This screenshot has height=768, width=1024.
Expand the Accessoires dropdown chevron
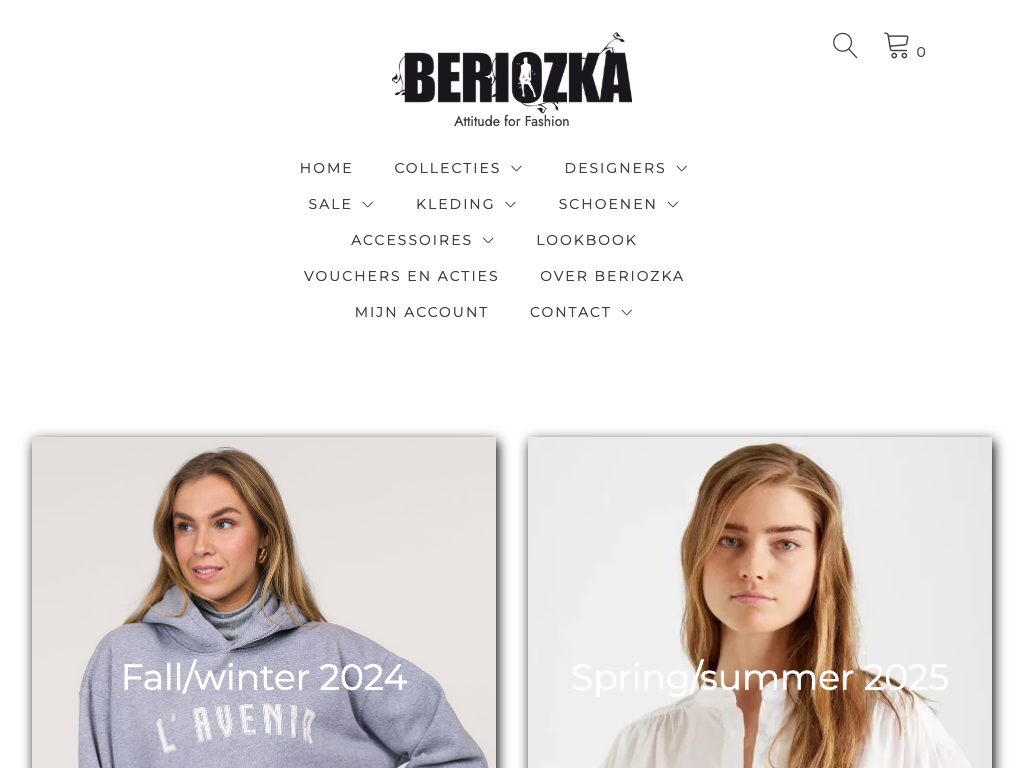(x=488, y=240)
